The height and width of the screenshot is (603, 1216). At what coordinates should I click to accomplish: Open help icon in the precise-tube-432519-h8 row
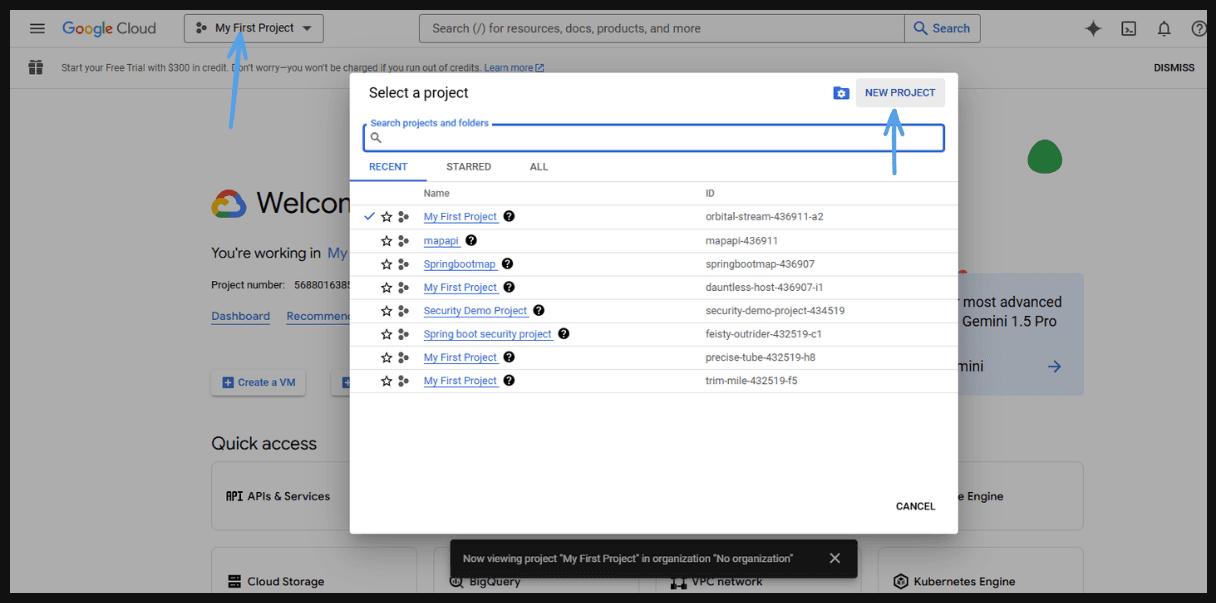coord(509,357)
